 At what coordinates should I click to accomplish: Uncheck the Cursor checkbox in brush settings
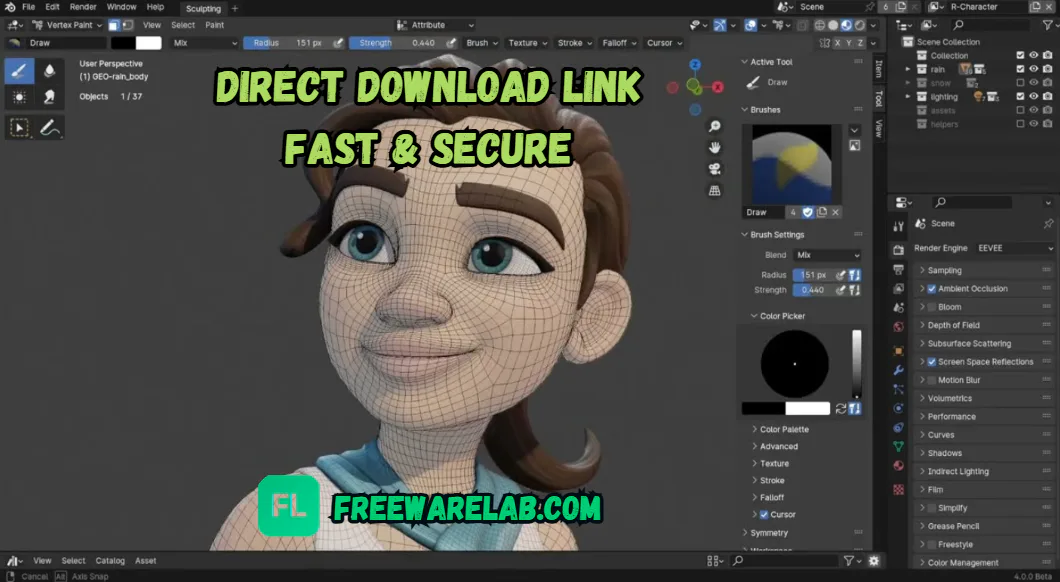[764, 514]
